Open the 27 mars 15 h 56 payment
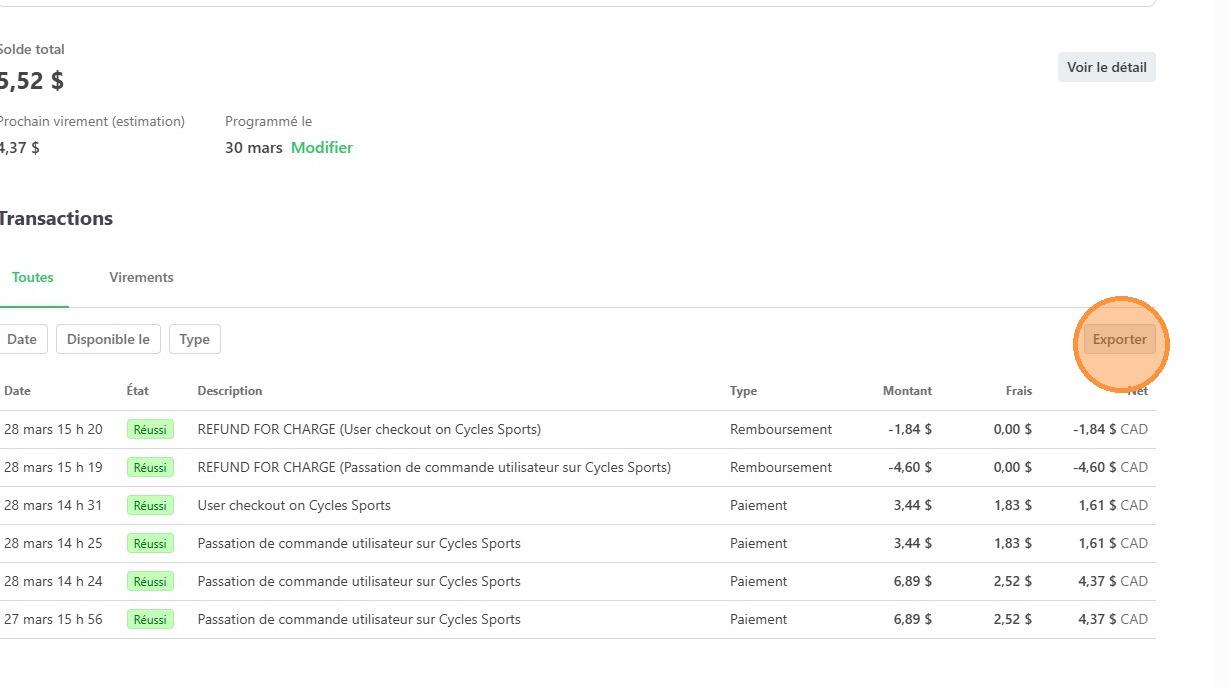The width and height of the screenshot is (1228, 687). pos(359,620)
